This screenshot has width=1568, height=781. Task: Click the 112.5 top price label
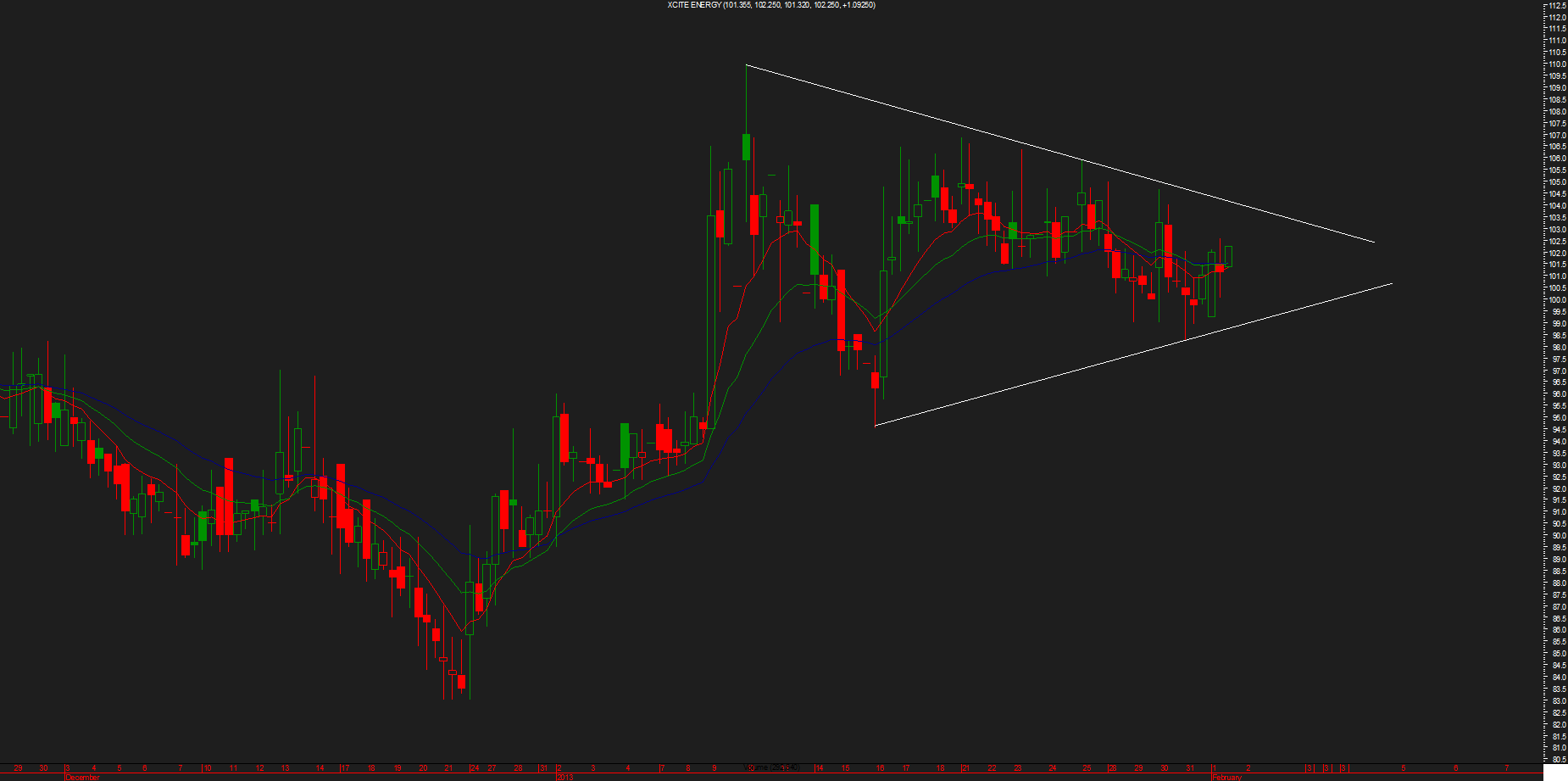coord(1557,6)
